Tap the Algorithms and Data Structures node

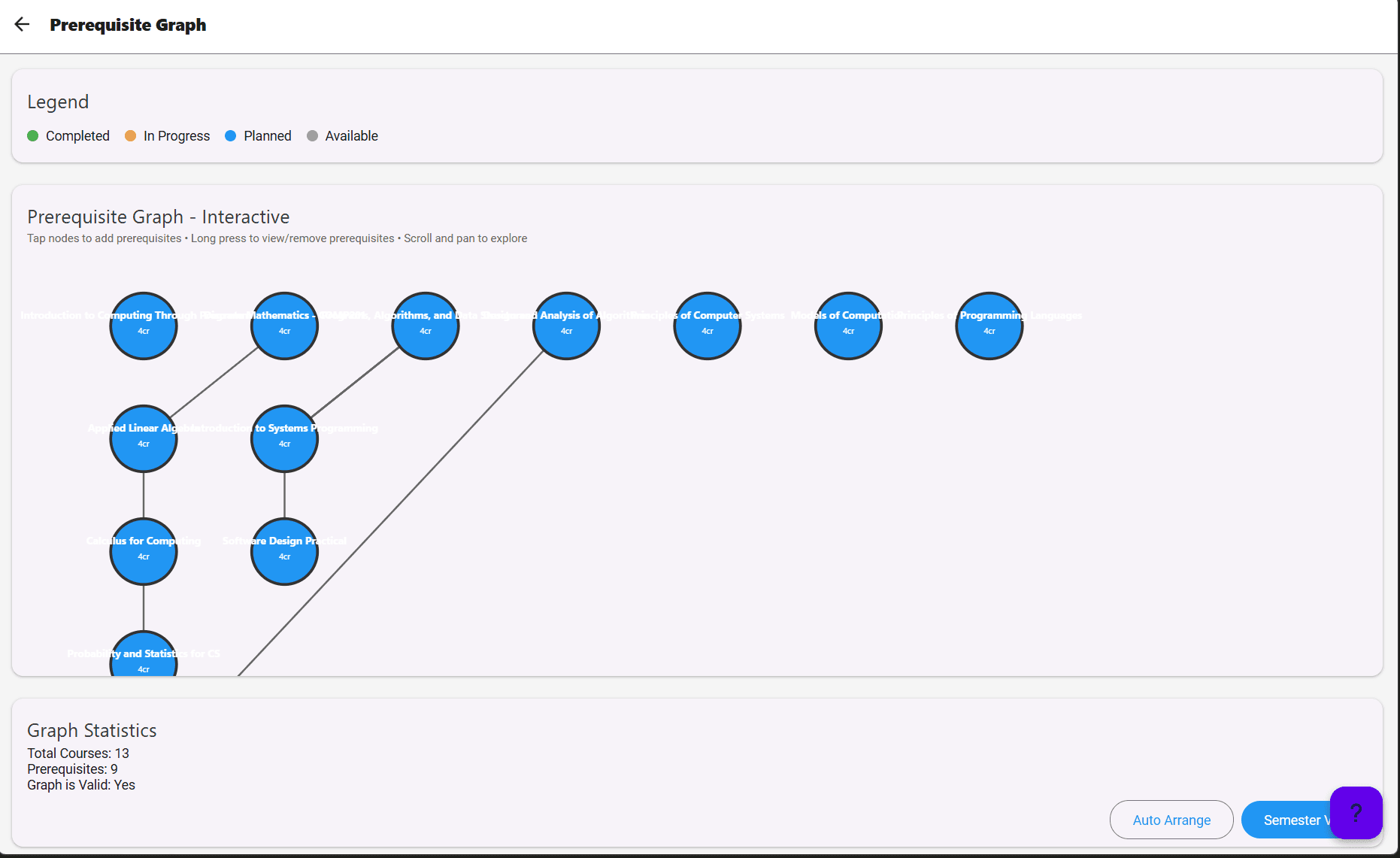point(426,326)
